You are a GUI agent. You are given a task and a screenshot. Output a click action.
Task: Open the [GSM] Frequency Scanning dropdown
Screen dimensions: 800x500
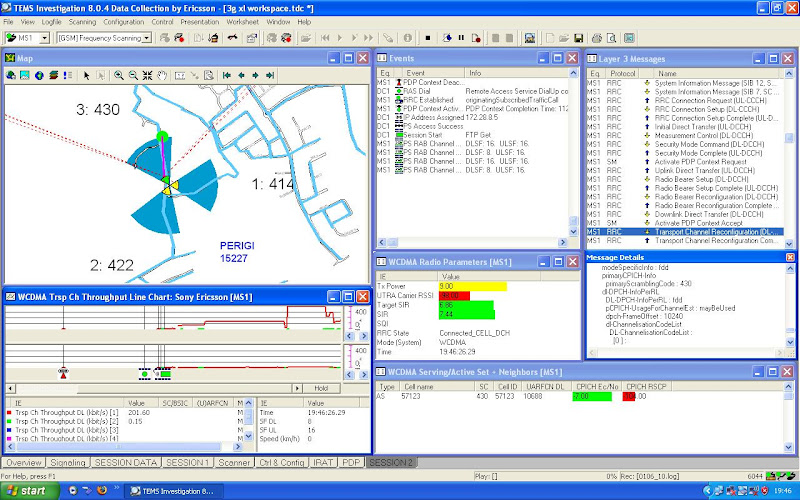[147, 38]
